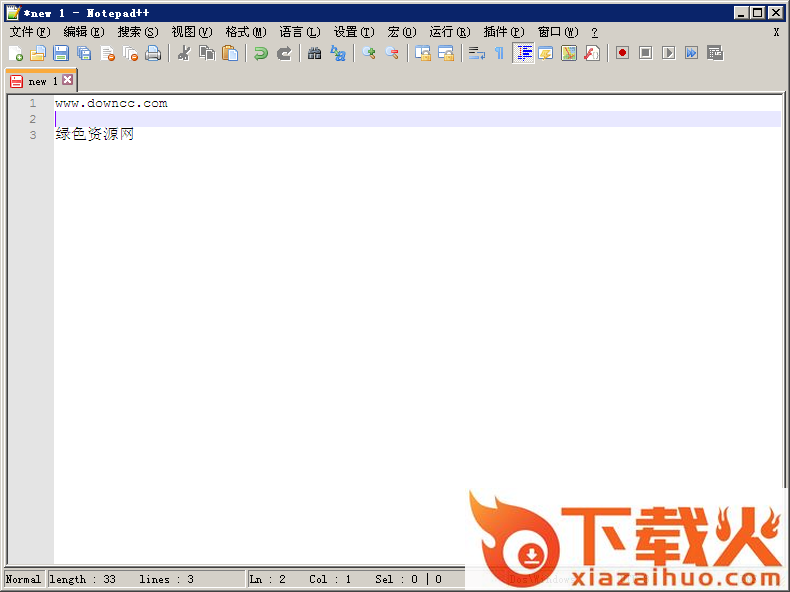
Task: Open the document map toolbar icon
Action: coord(569,53)
